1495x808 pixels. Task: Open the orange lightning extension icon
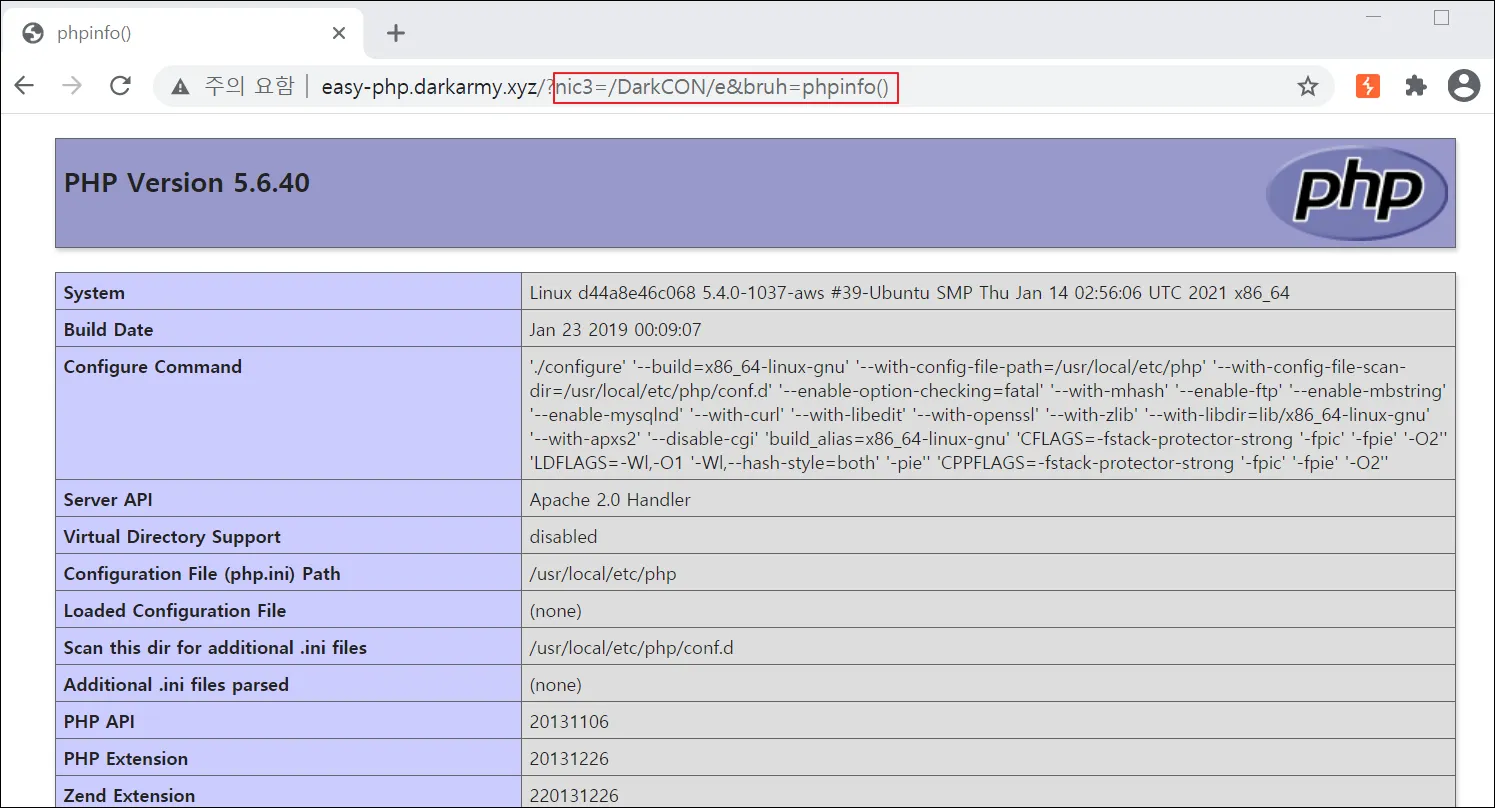click(x=1368, y=86)
